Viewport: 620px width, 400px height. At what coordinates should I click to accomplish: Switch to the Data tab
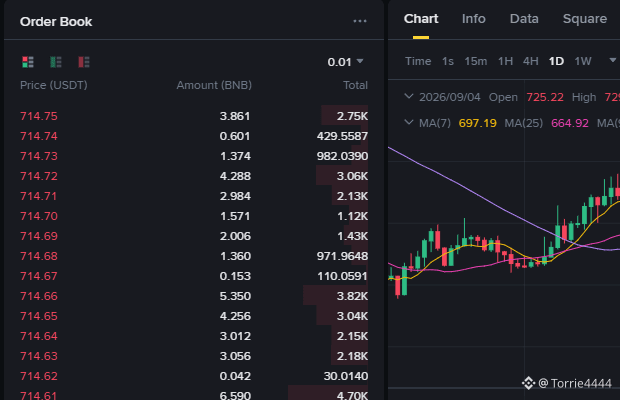pos(524,19)
